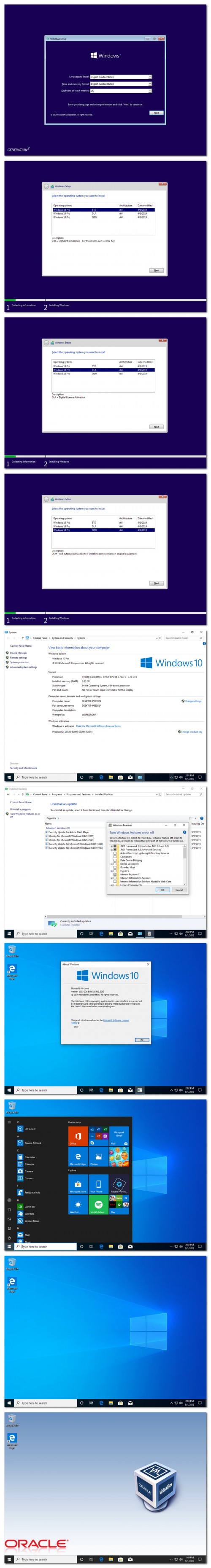The height and width of the screenshot is (1568, 211).
Task: Toggle .NET Framework 4.8 Advanced Services checkbox
Action: pyautogui.click(x=115, y=850)
